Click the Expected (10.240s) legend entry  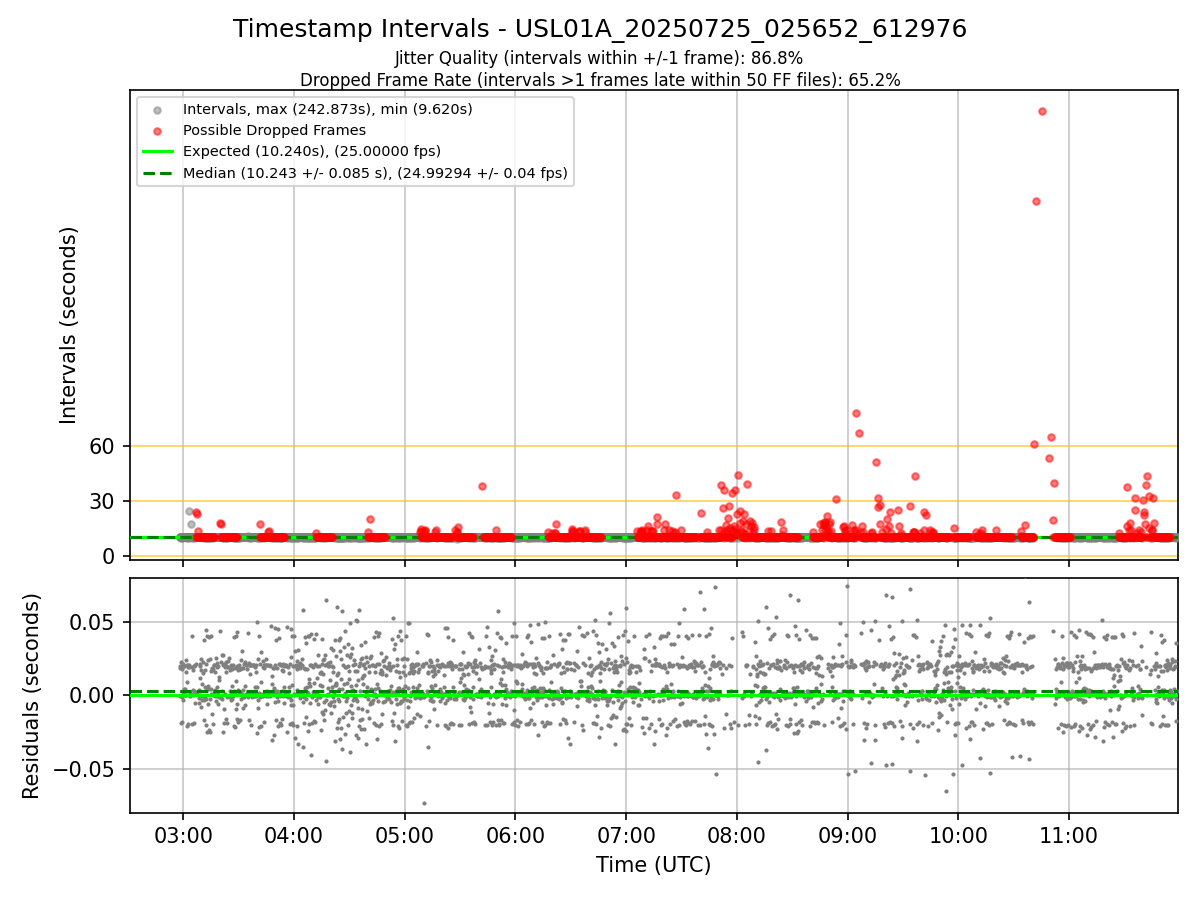pyautogui.click(x=311, y=151)
